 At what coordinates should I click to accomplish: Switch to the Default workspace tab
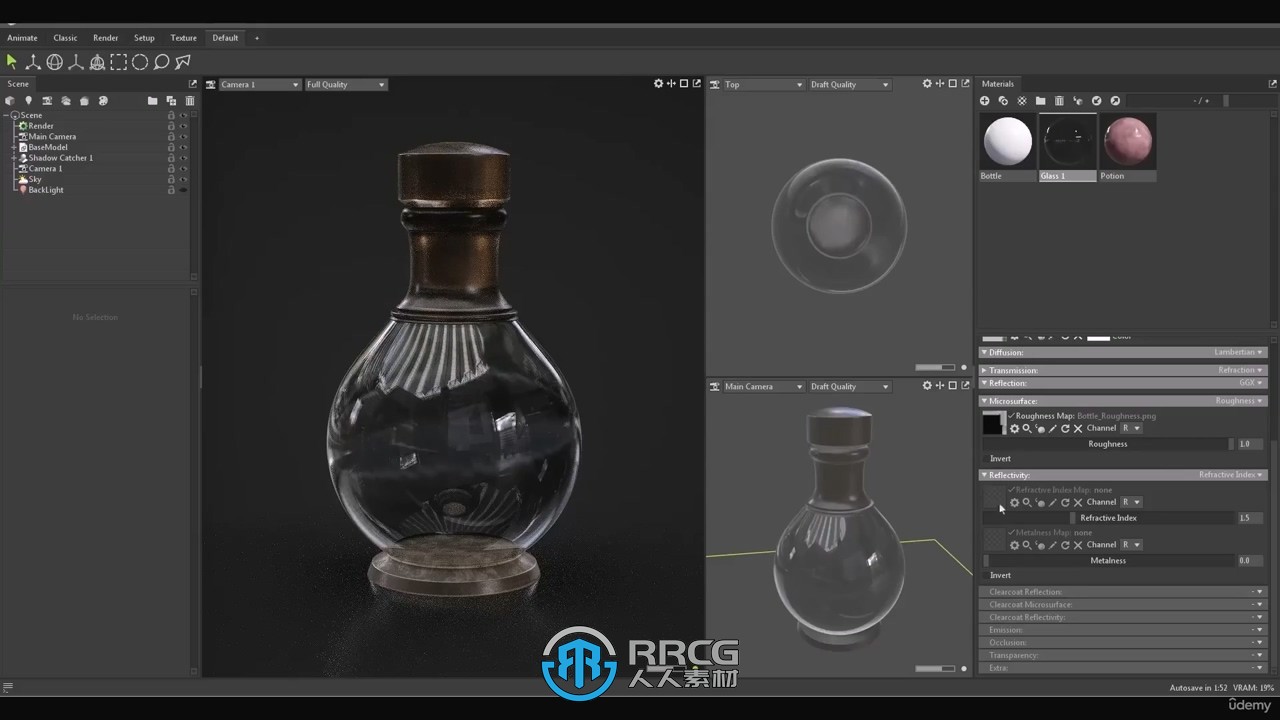pyautogui.click(x=225, y=38)
